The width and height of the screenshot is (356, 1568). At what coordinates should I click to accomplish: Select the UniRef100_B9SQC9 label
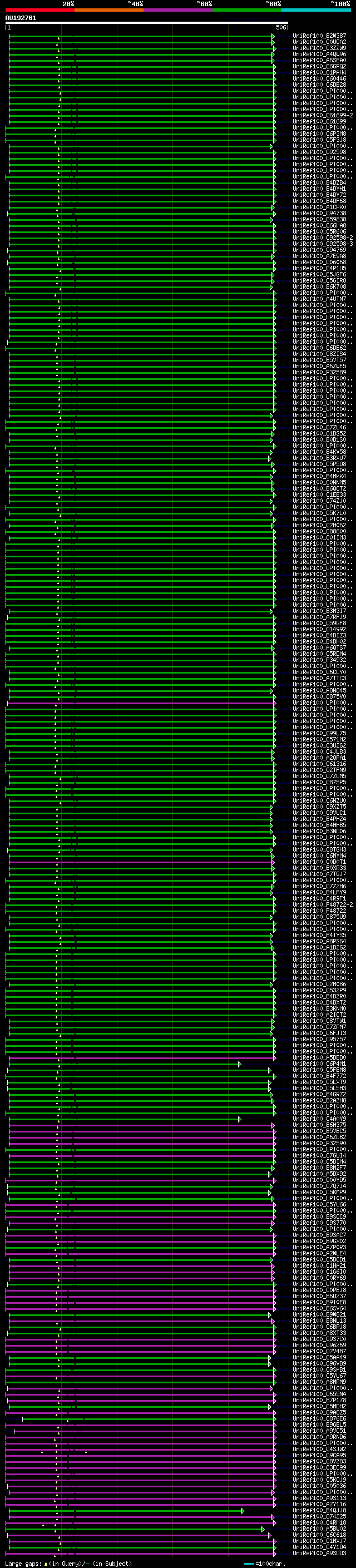[x=319, y=1216]
